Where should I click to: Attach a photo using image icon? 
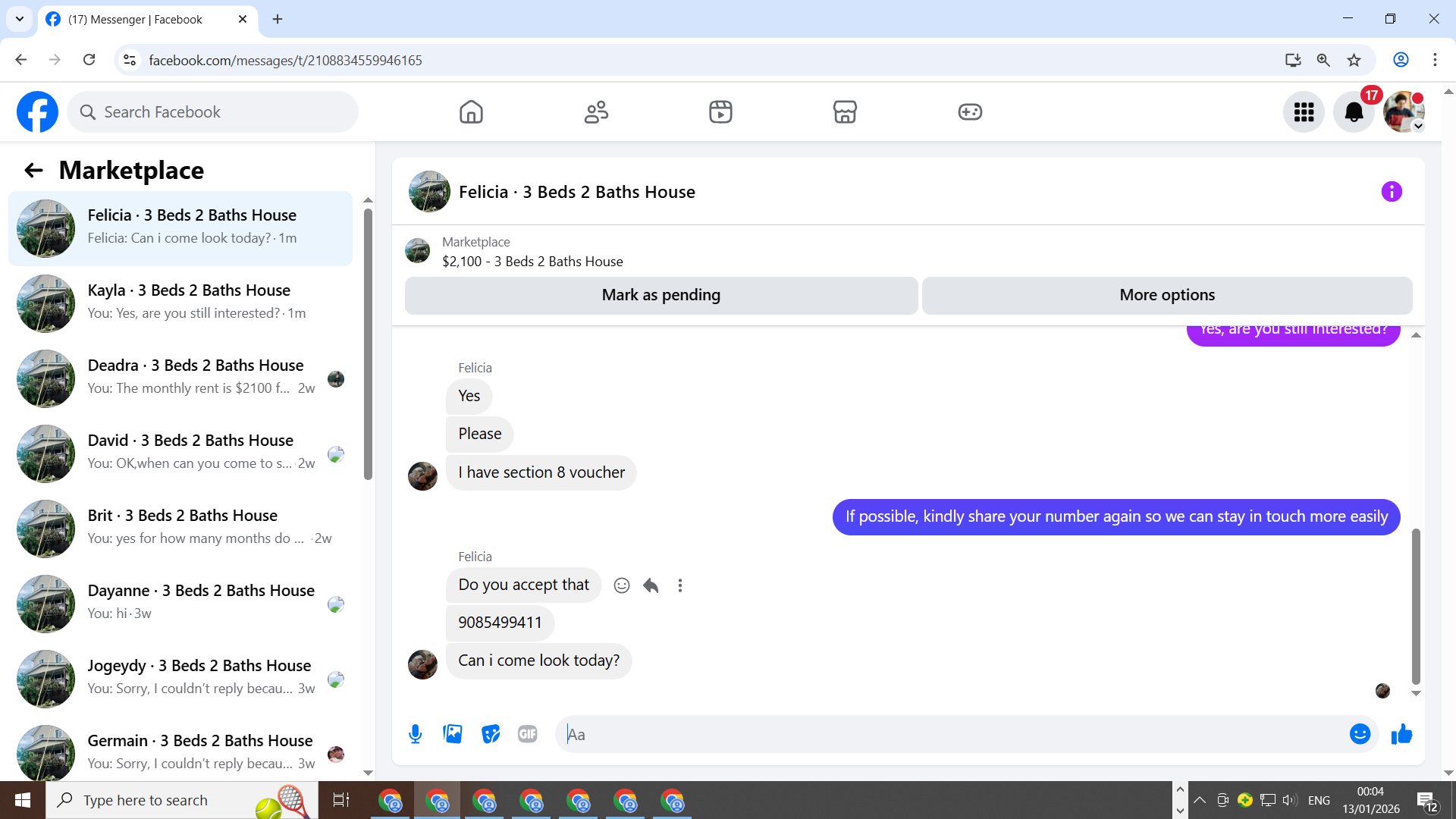pyautogui.click(x=453, y=734)
